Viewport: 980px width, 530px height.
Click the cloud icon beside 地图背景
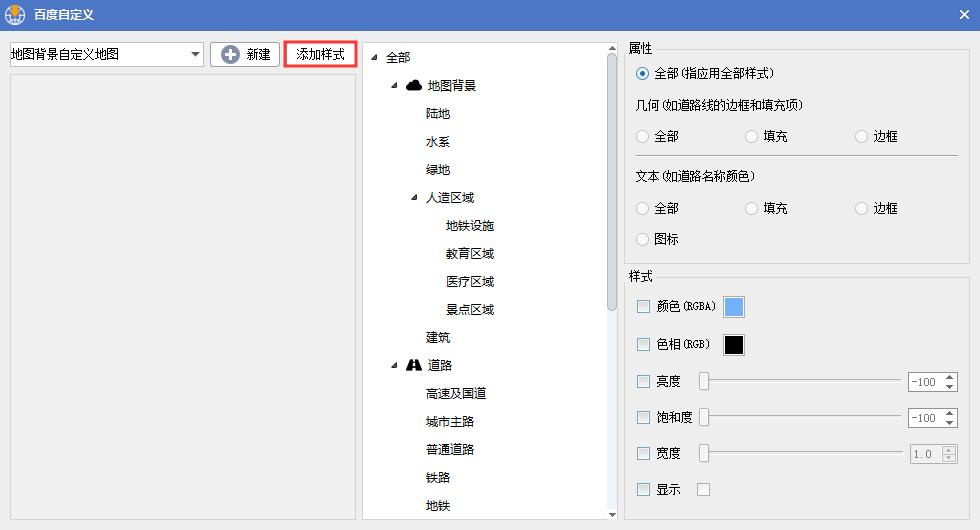(x=414, y=86)
